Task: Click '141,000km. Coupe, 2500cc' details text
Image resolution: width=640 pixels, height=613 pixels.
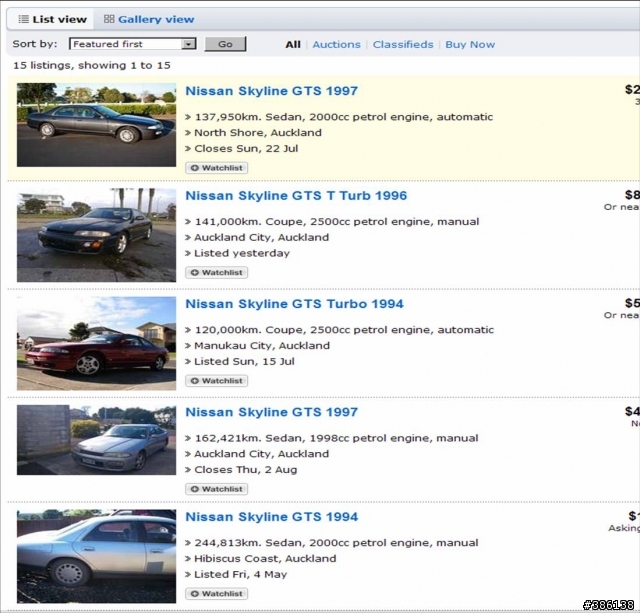Action: point(337,222)
